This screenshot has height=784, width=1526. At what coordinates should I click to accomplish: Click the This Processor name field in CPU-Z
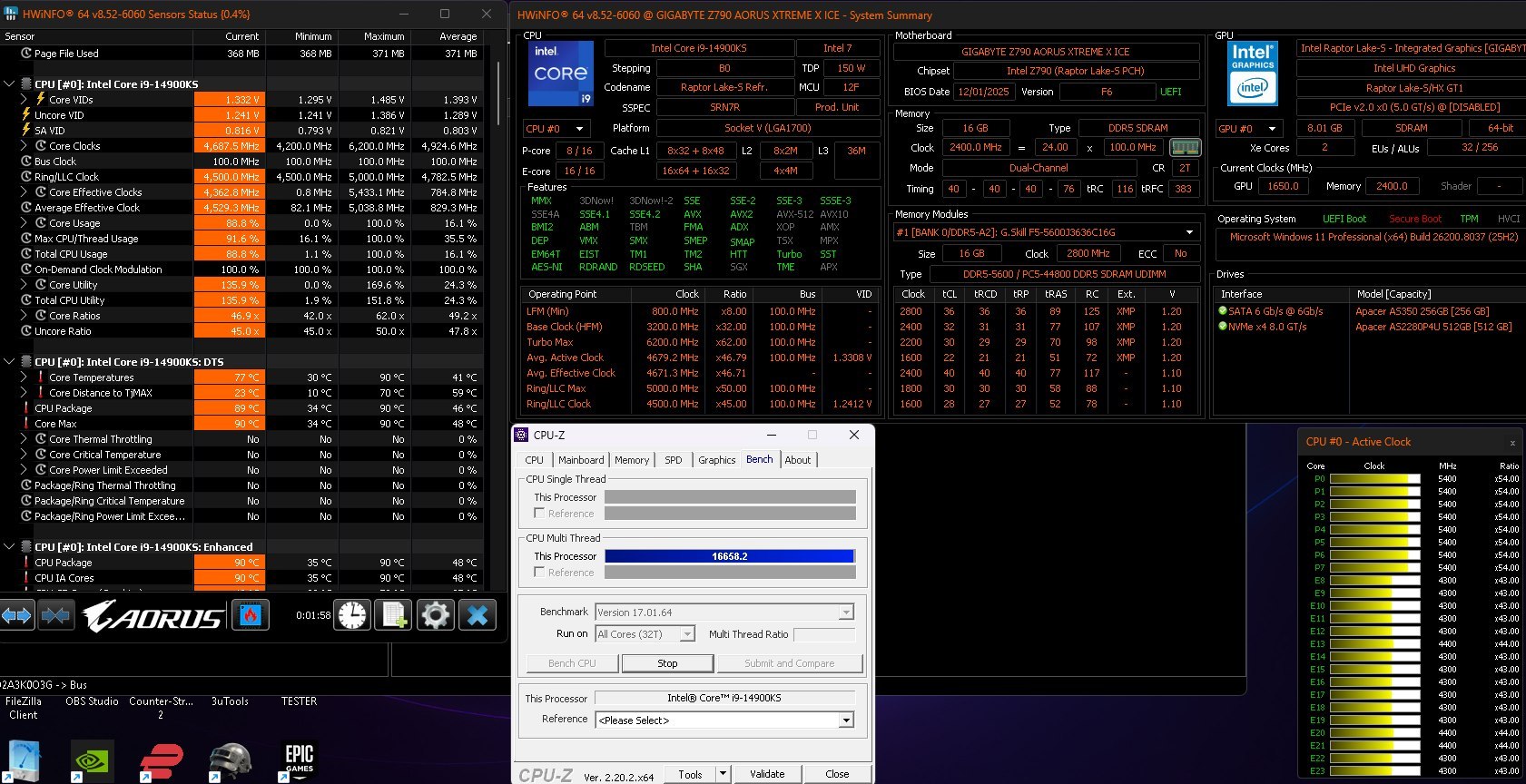click(724, 699)
